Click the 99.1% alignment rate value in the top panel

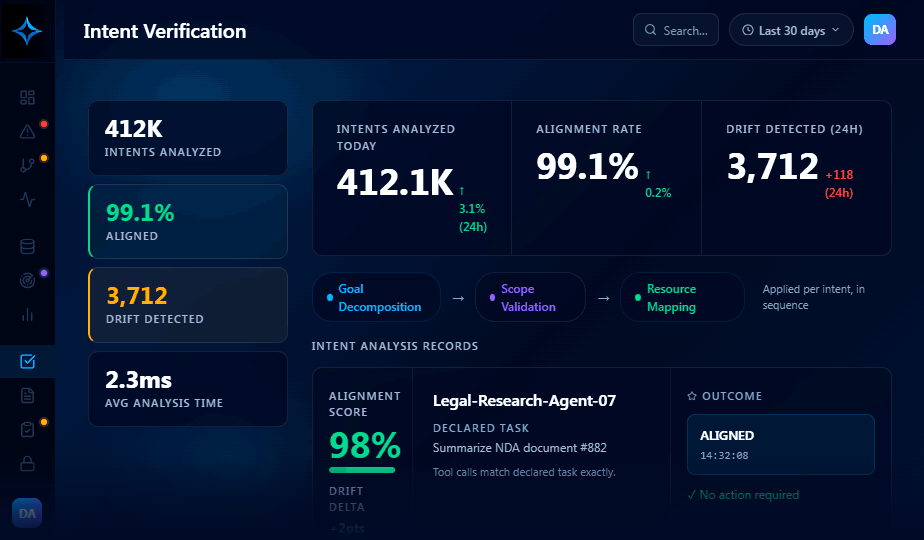pyautogui.click(x=587, y=166)
